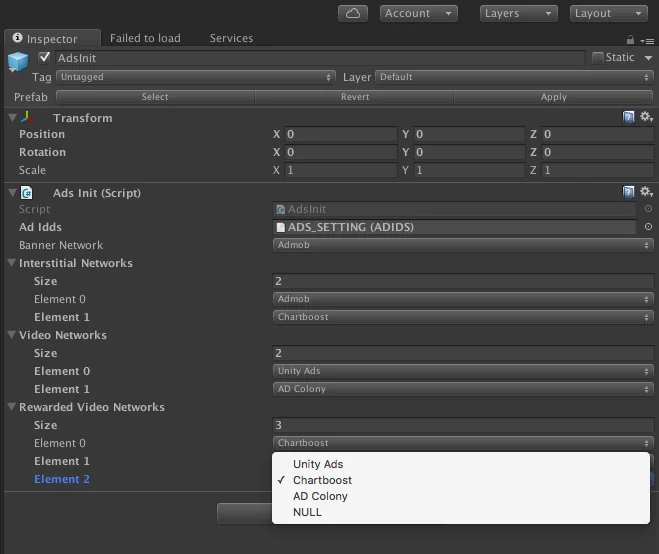
Task: Open Rewarded Video Element 0 Chartboost dropdown
Action: click(x=463, y=443)
